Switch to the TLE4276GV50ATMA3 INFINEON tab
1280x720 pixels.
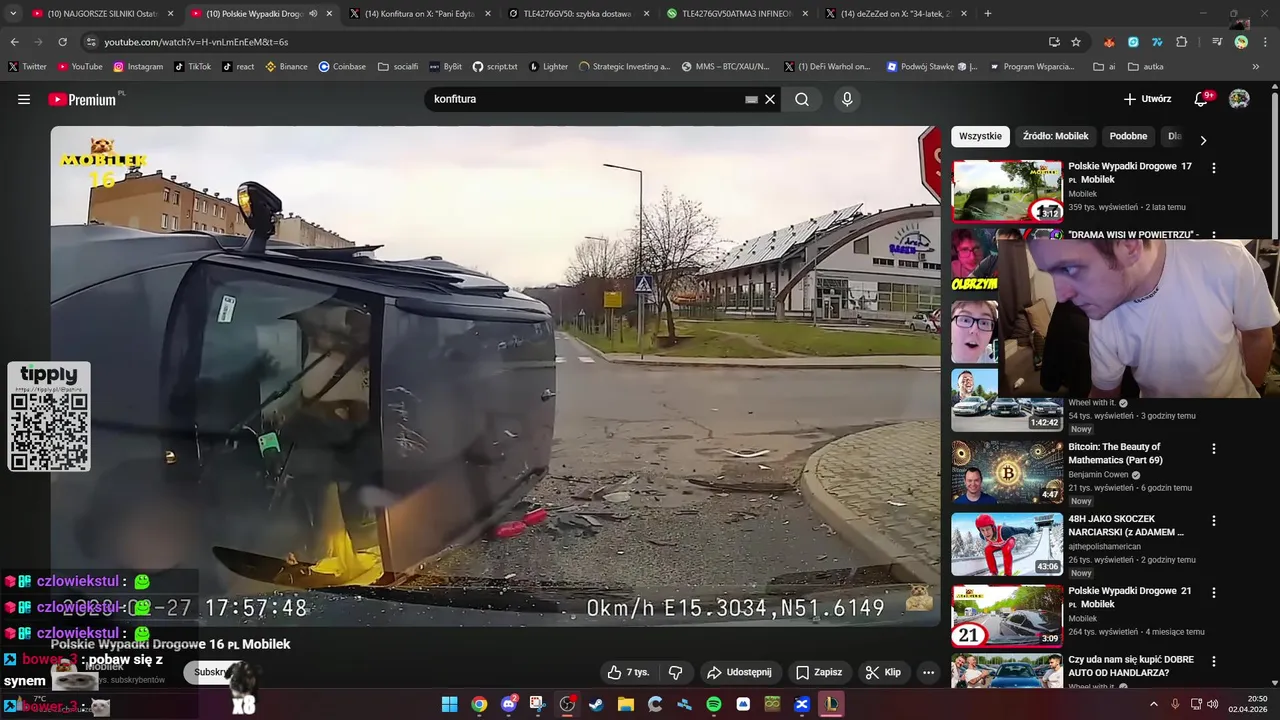point(737,14)
